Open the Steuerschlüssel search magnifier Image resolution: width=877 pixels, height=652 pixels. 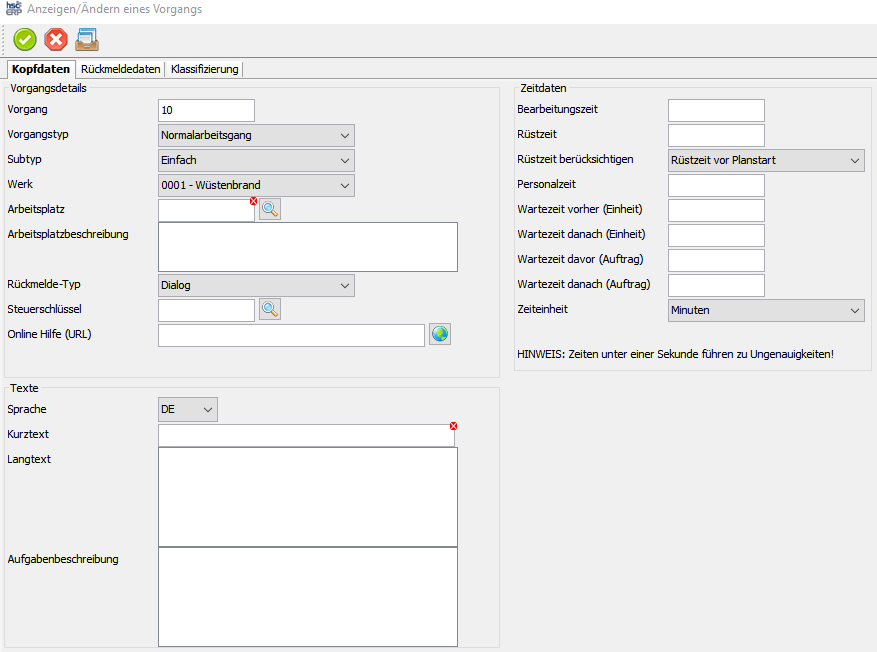coord(270,309)
